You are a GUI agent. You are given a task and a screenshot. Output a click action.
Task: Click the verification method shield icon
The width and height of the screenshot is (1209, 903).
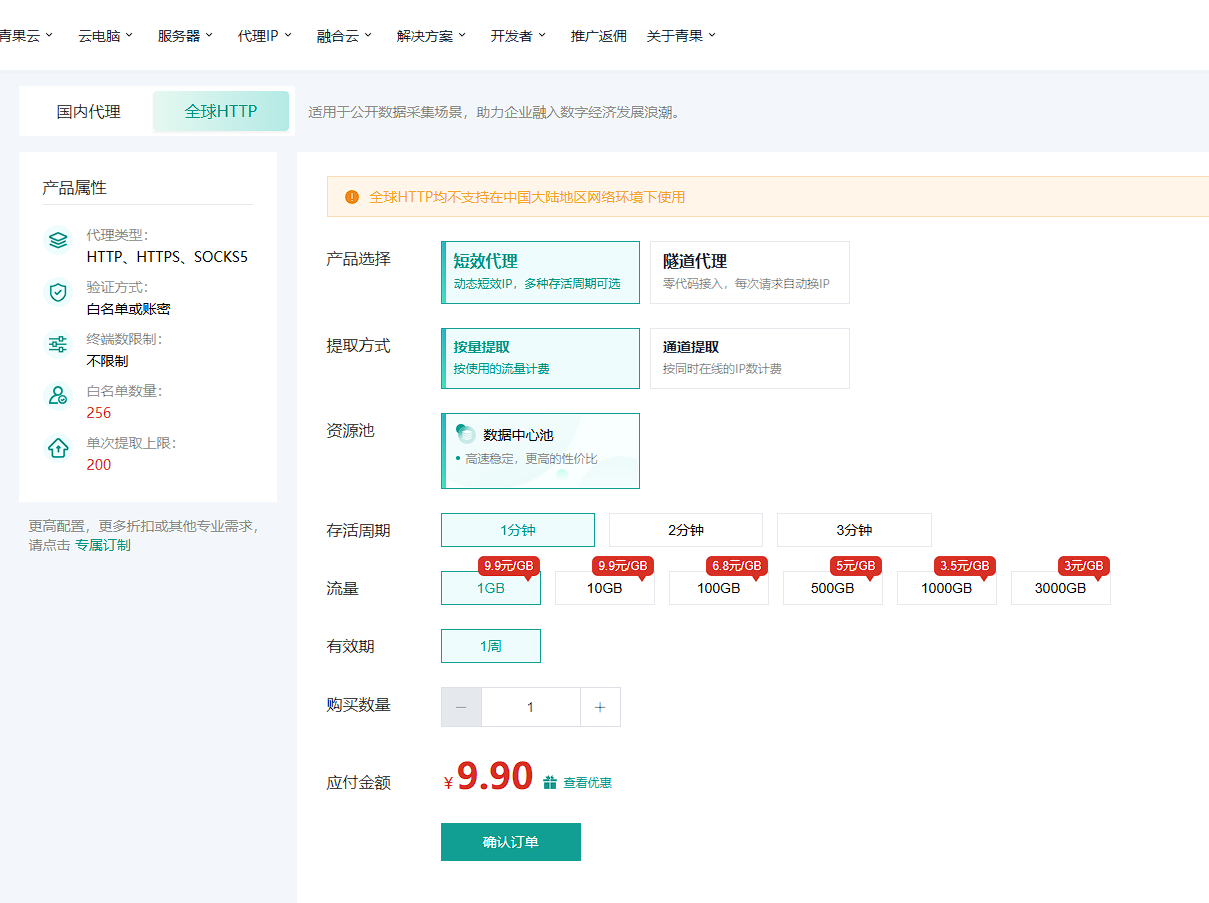pos(58,292)
